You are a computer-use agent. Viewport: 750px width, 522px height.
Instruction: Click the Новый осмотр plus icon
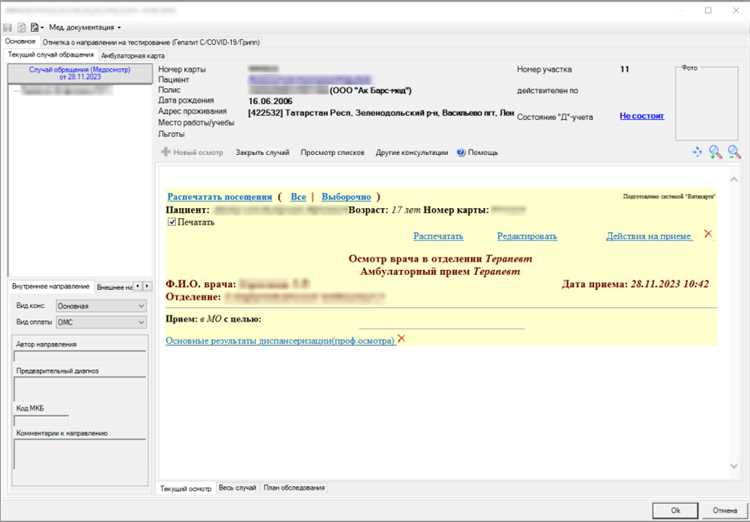coord(166,152)
